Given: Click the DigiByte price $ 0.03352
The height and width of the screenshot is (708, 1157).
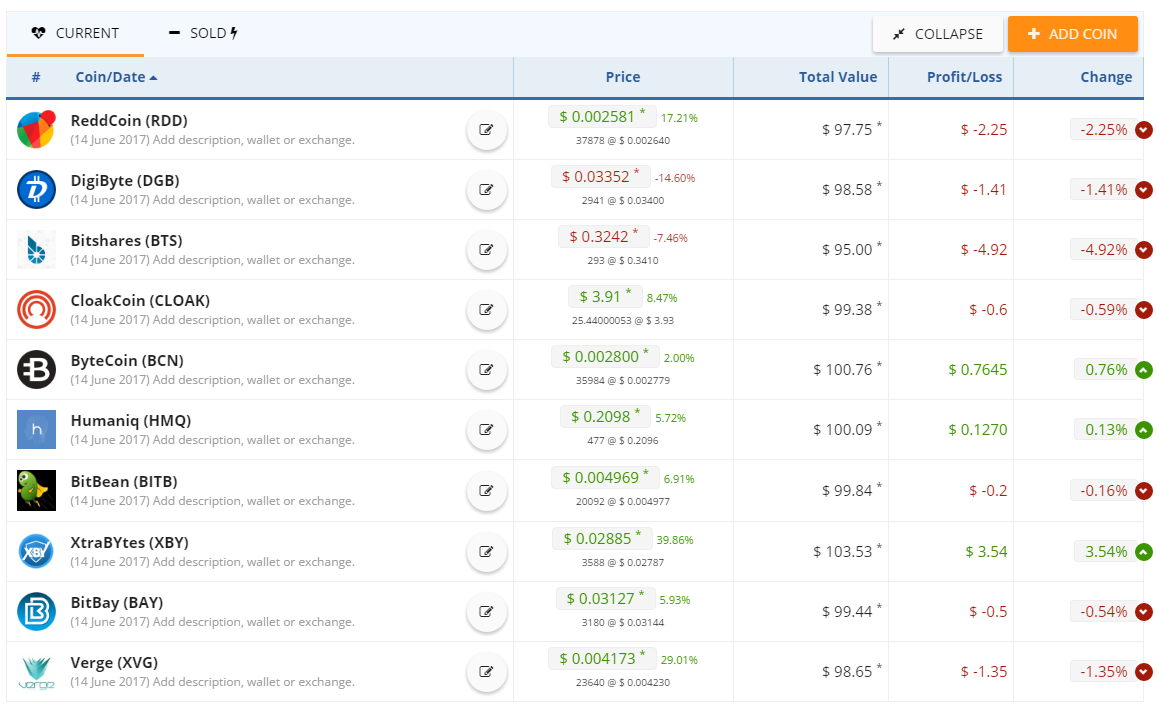Looking at the screenshot, I should click(x=600, y=176).
